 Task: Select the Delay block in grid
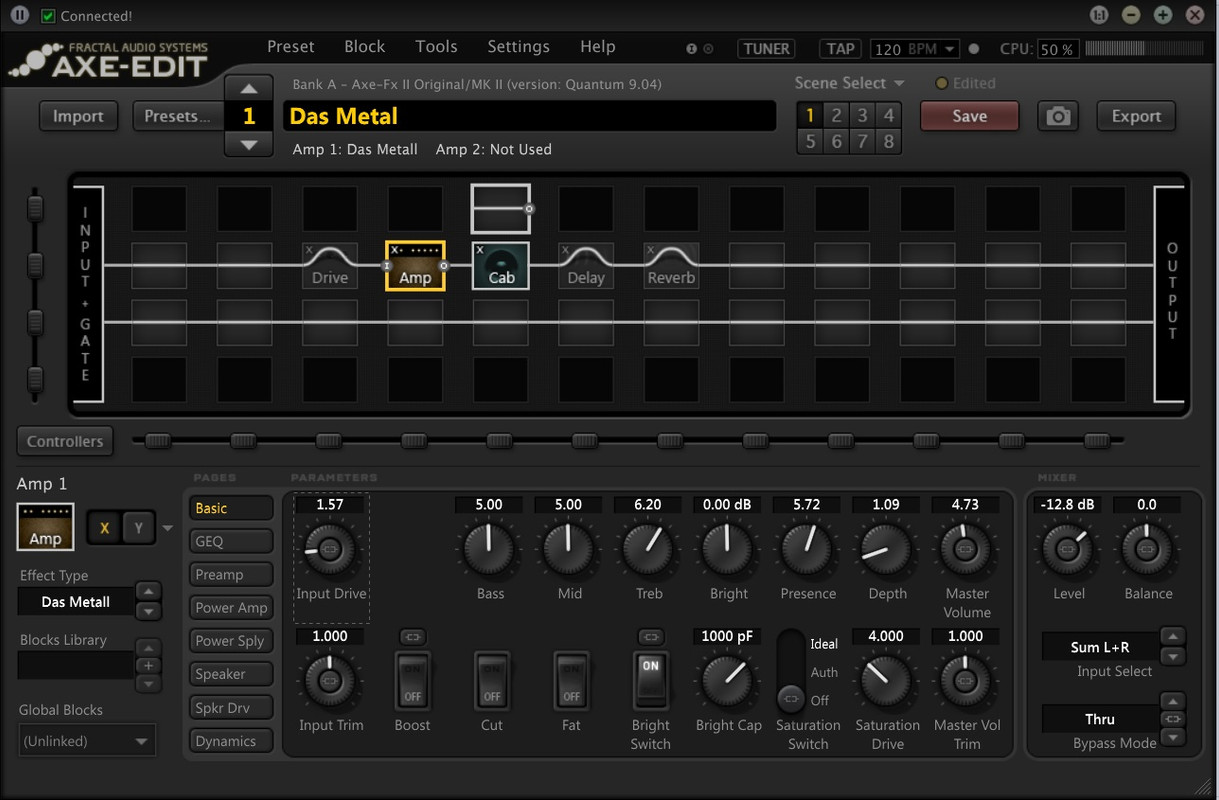point(586,266)
